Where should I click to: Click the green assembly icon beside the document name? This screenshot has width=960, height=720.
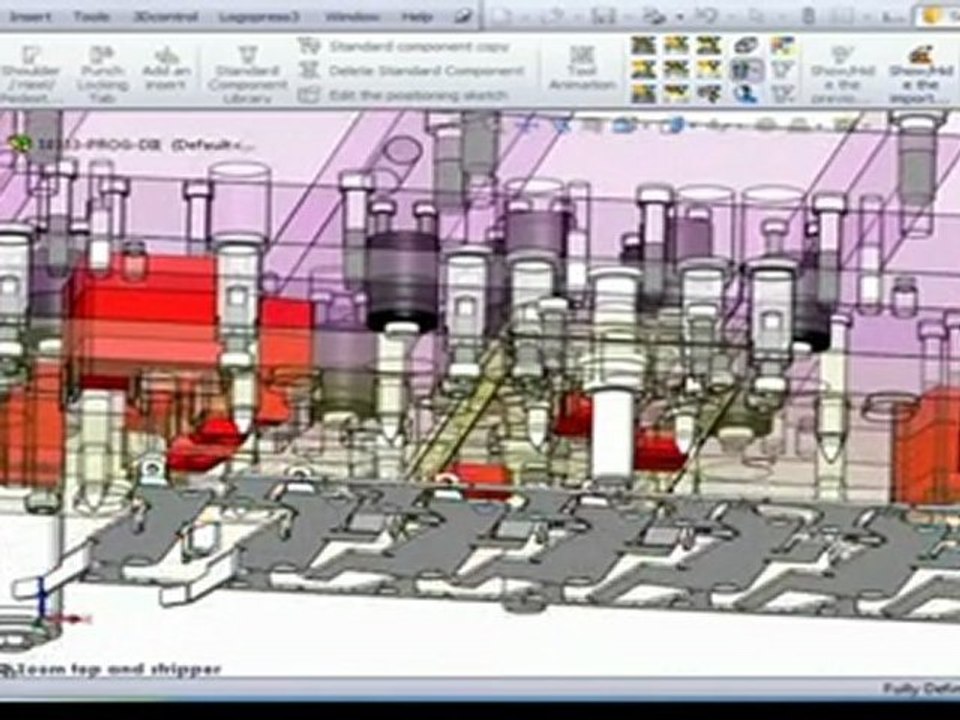21,144
